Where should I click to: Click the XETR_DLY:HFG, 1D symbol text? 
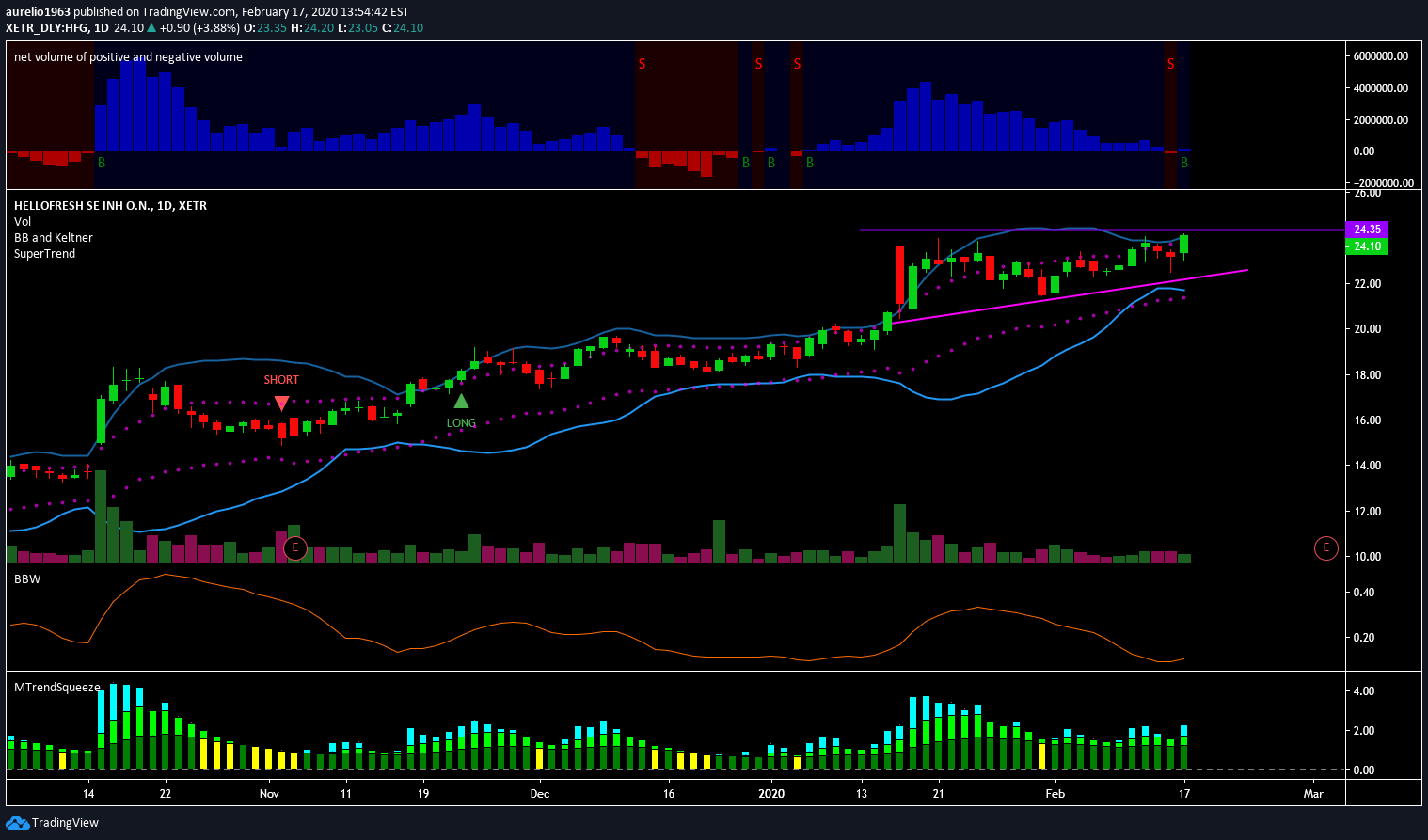click(57, 28)
